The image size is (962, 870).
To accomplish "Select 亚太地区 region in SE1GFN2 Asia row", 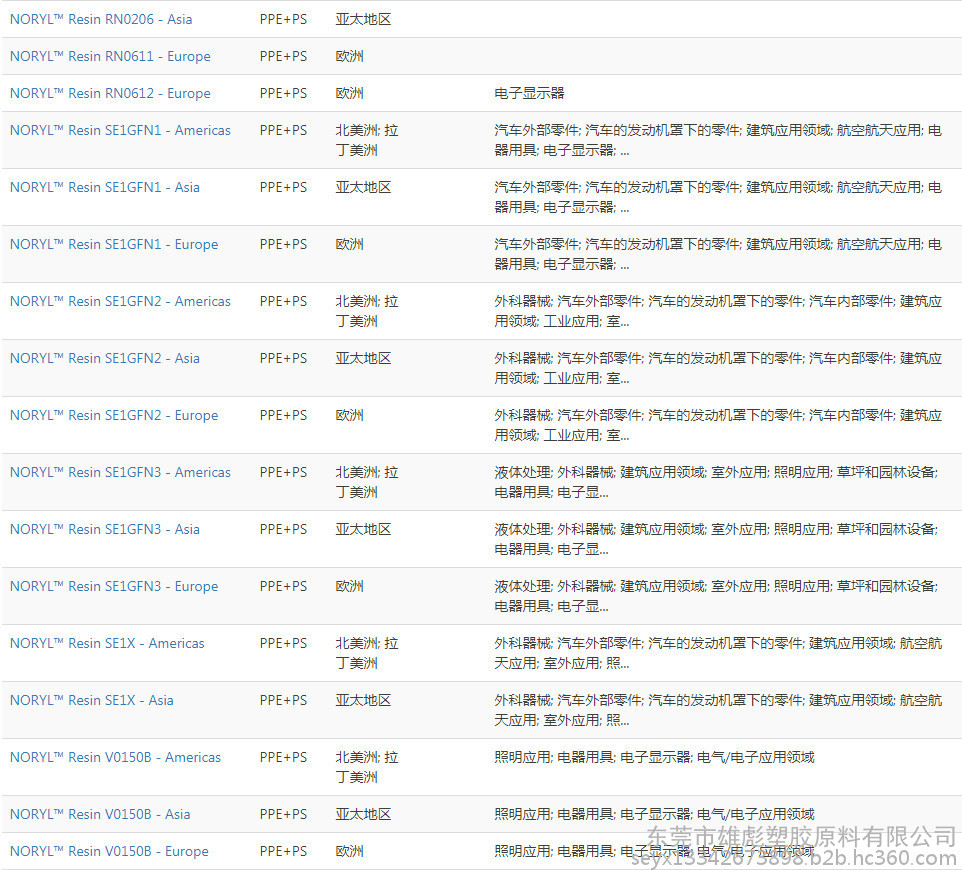I will (x=363, y=359).
